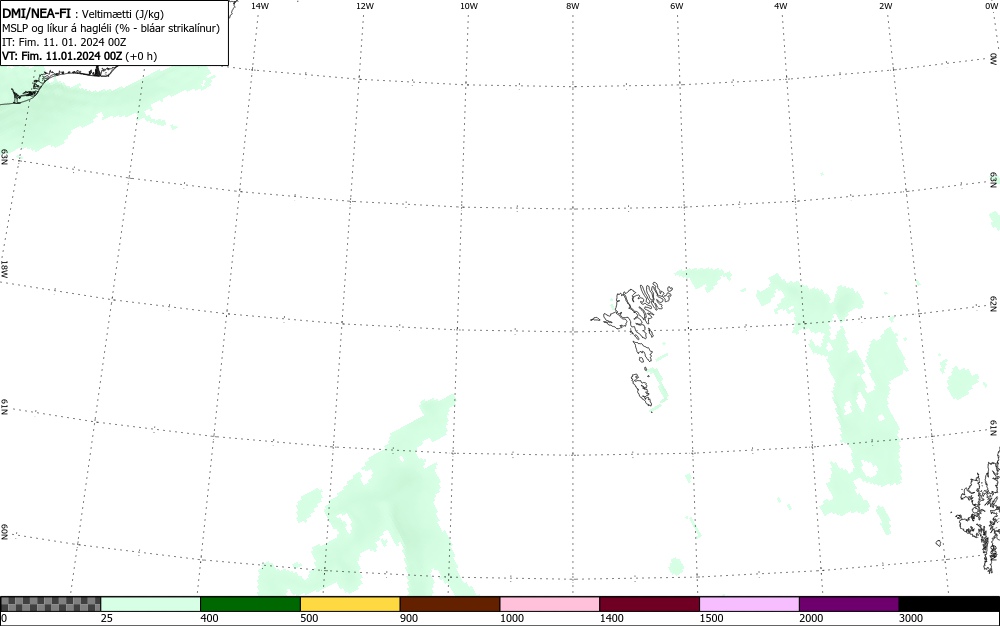Click the '10W' longitude label
1000x626 pixels.
[x=469, y=6]
